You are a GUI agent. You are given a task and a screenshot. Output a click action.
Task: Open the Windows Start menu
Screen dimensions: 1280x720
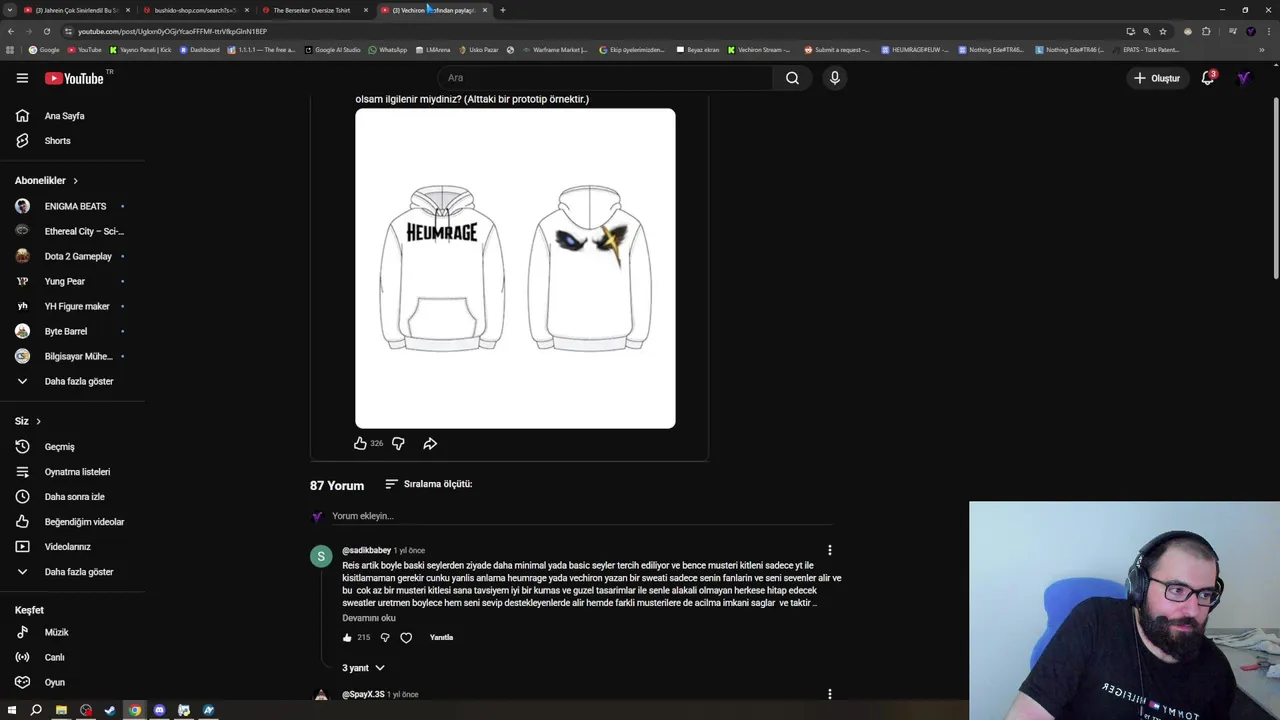point(12,710)
